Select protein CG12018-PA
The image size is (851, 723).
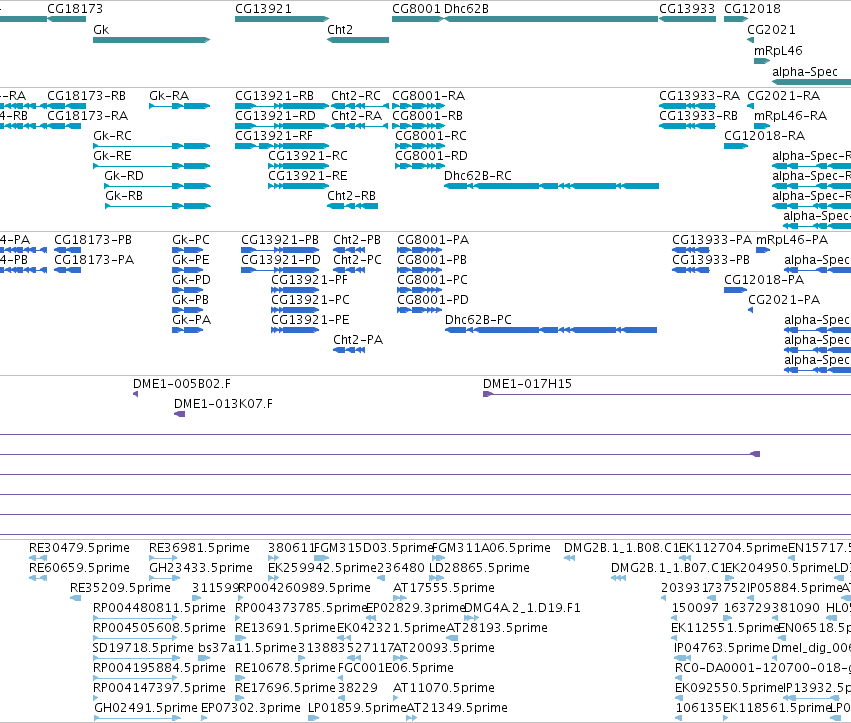tap(735, 290)
